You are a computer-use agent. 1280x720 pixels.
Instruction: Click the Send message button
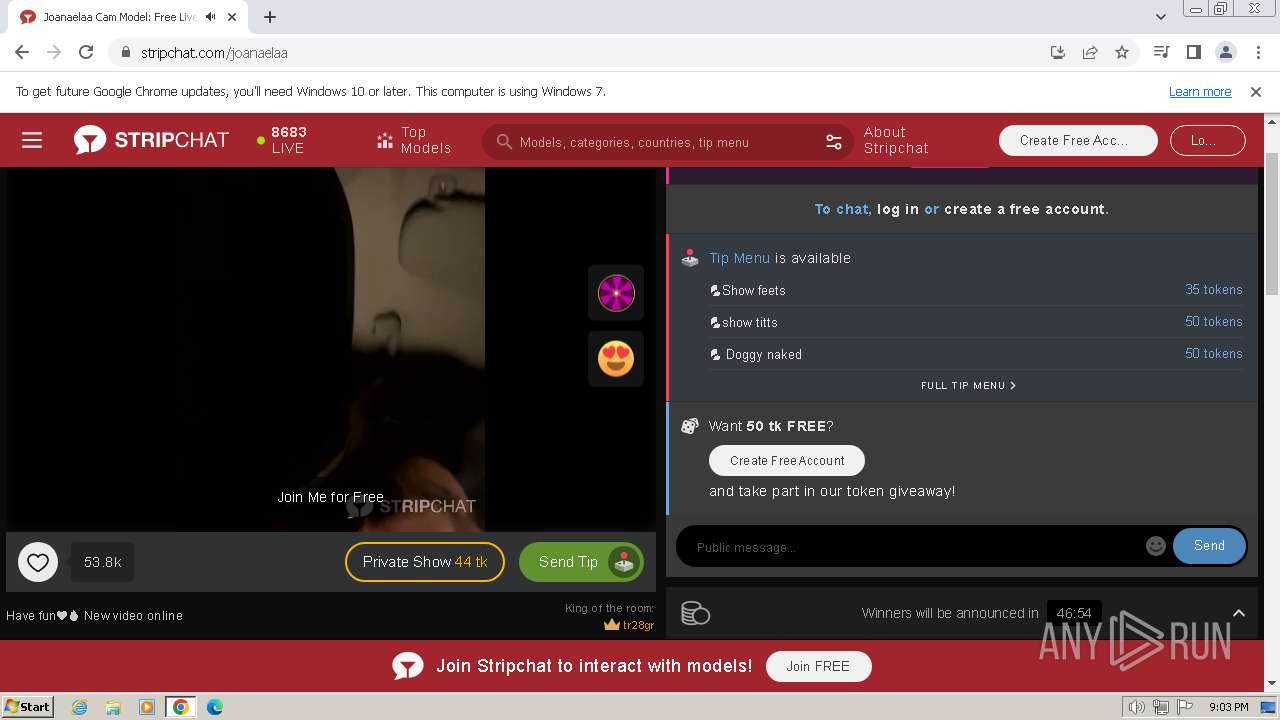pos(1209,546)
